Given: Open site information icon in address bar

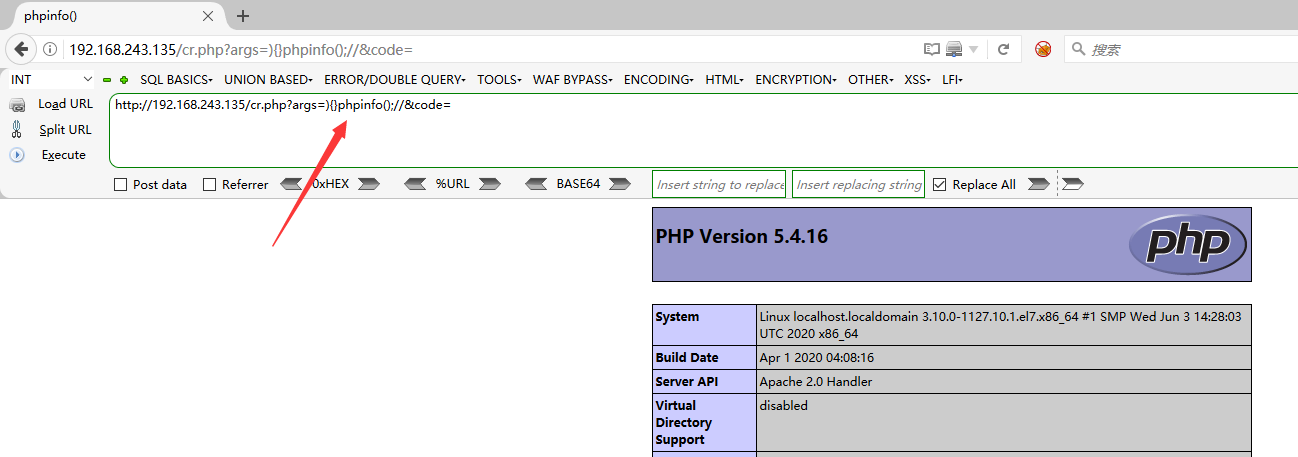Looking at the screenshot, I should pyautogui.click(x=51, y=49).
